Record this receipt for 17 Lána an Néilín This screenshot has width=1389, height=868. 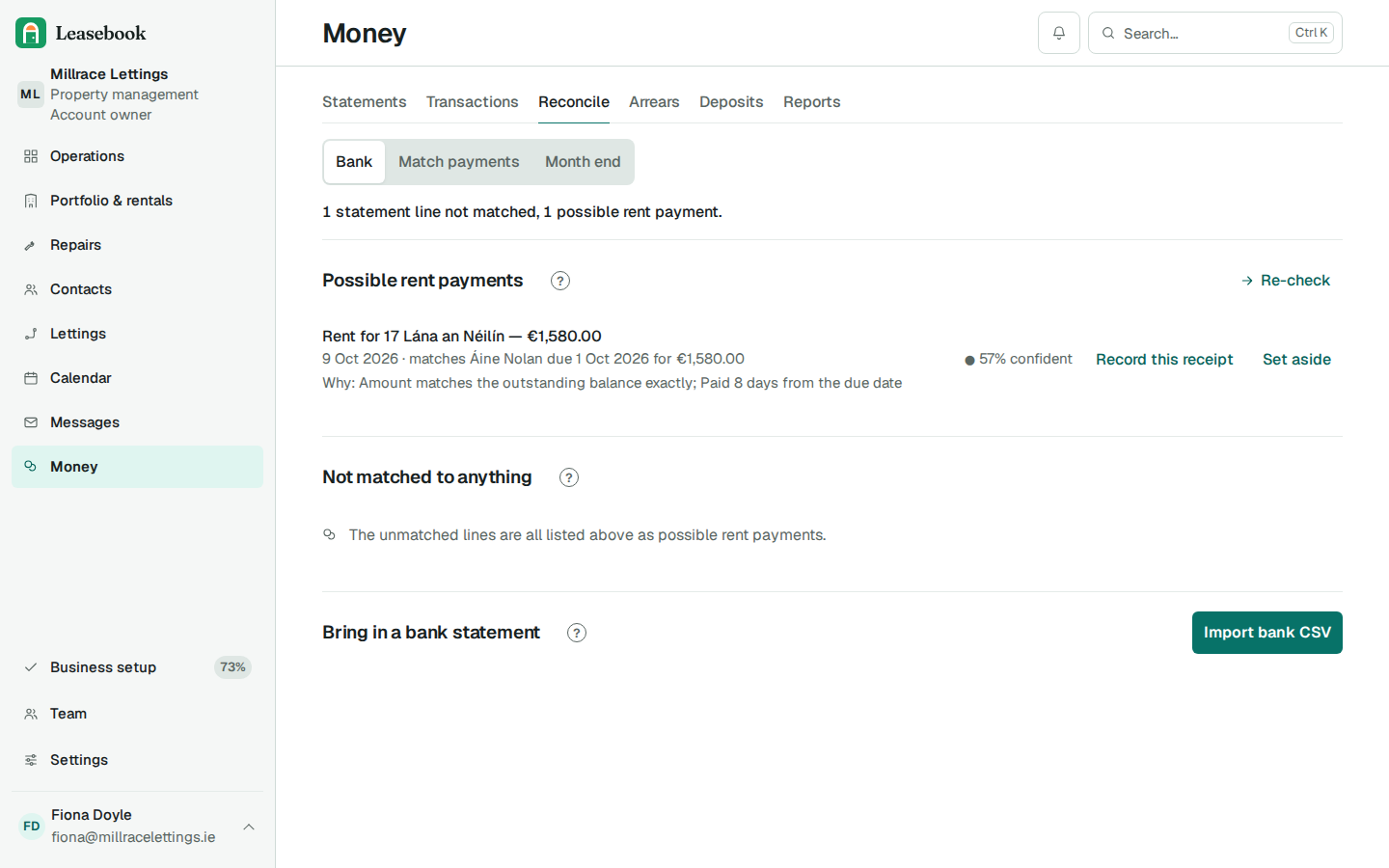pyautogui.click(x=1164, y=360)
